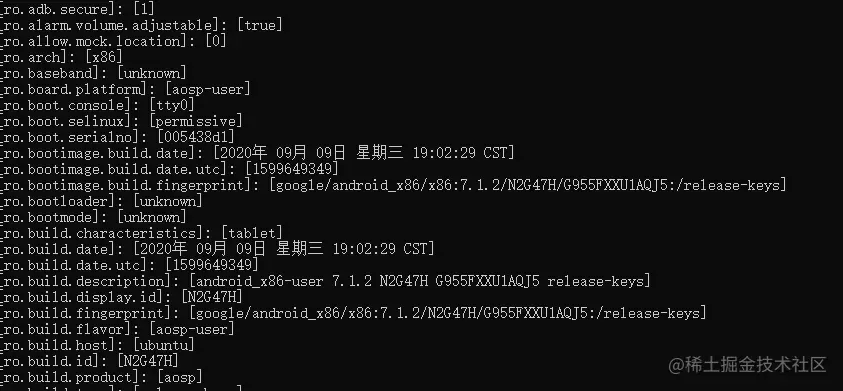Click the ro.build.description text

point(420,281)
